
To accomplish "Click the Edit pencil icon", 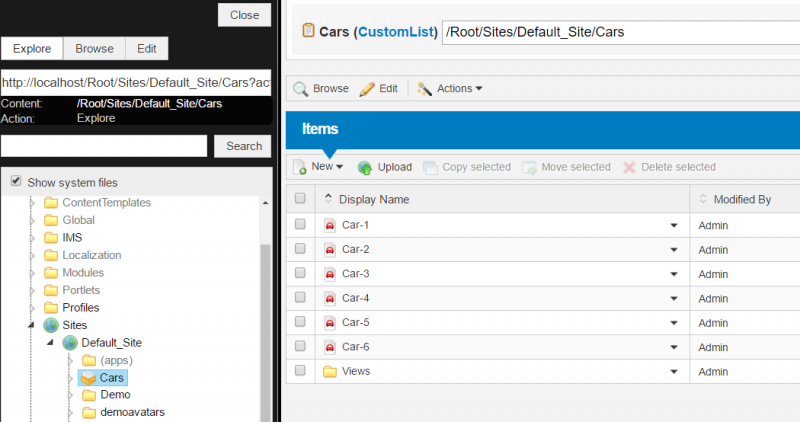I will coord(367,89).
